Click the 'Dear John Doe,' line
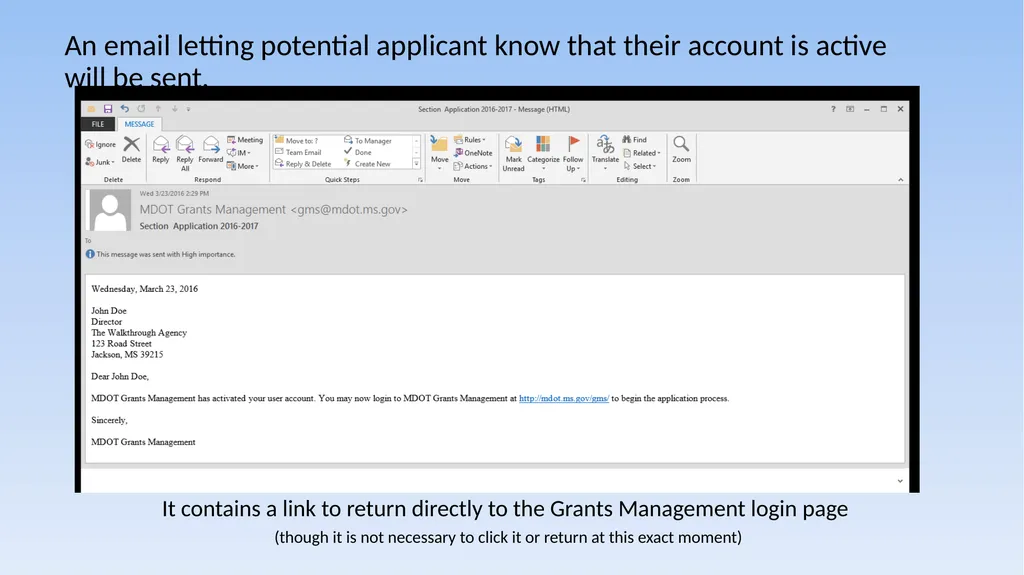Viewport: 1024px width, 575px height. point(120,376)
